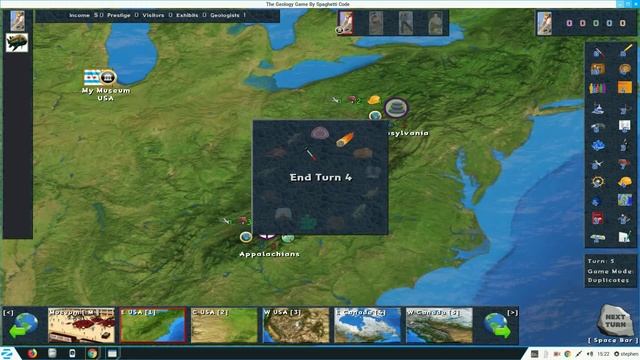Switch to the W Canada [5] region

pos(439,325)
